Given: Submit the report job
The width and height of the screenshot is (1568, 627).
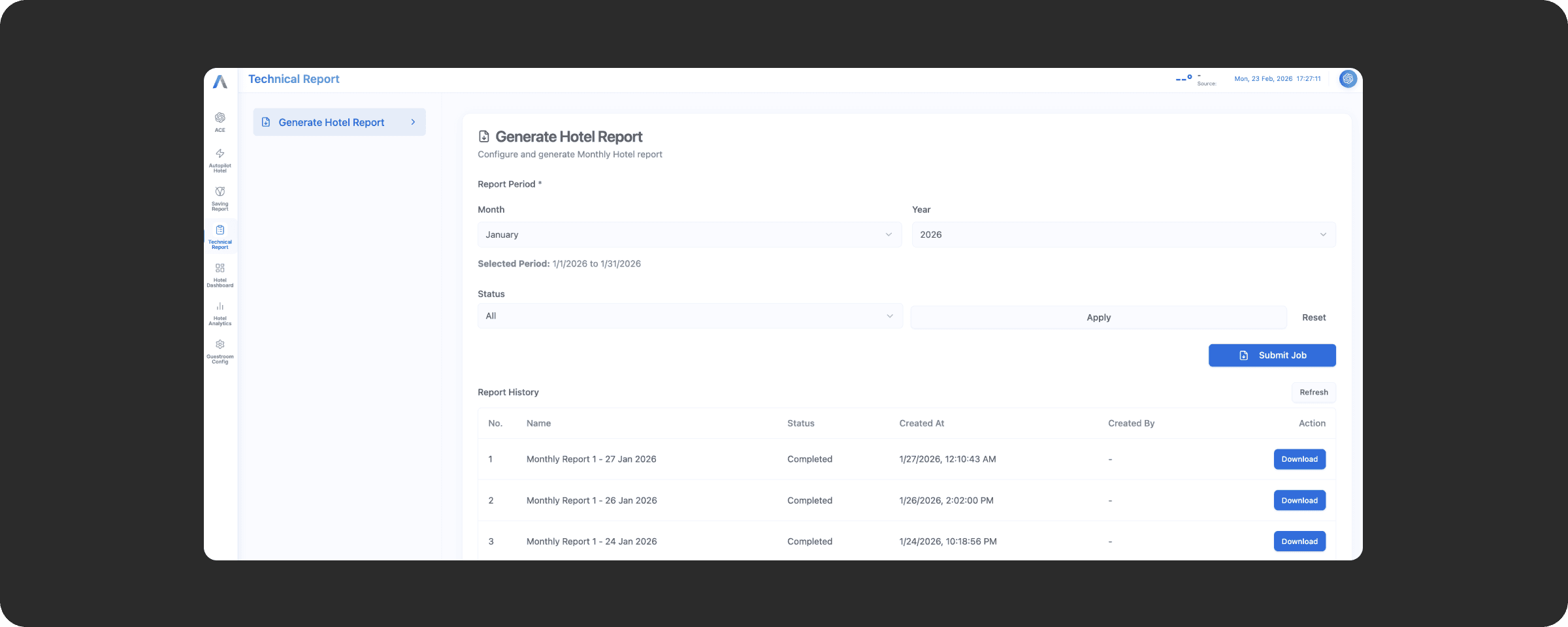Looking at the screenshot, I should click(x=1271, y=355).
